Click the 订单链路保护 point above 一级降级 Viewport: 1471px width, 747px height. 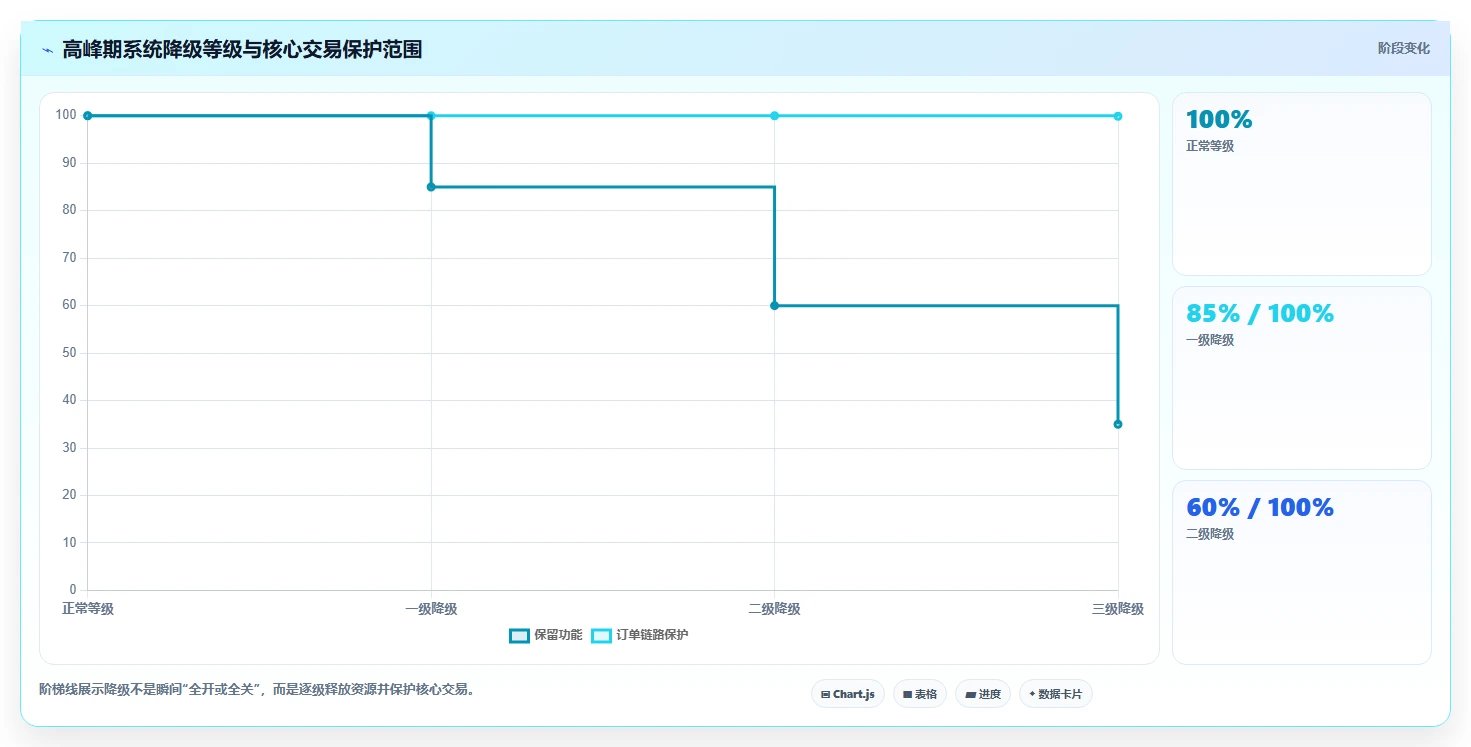pyautogui.click(x=431, y=116)
